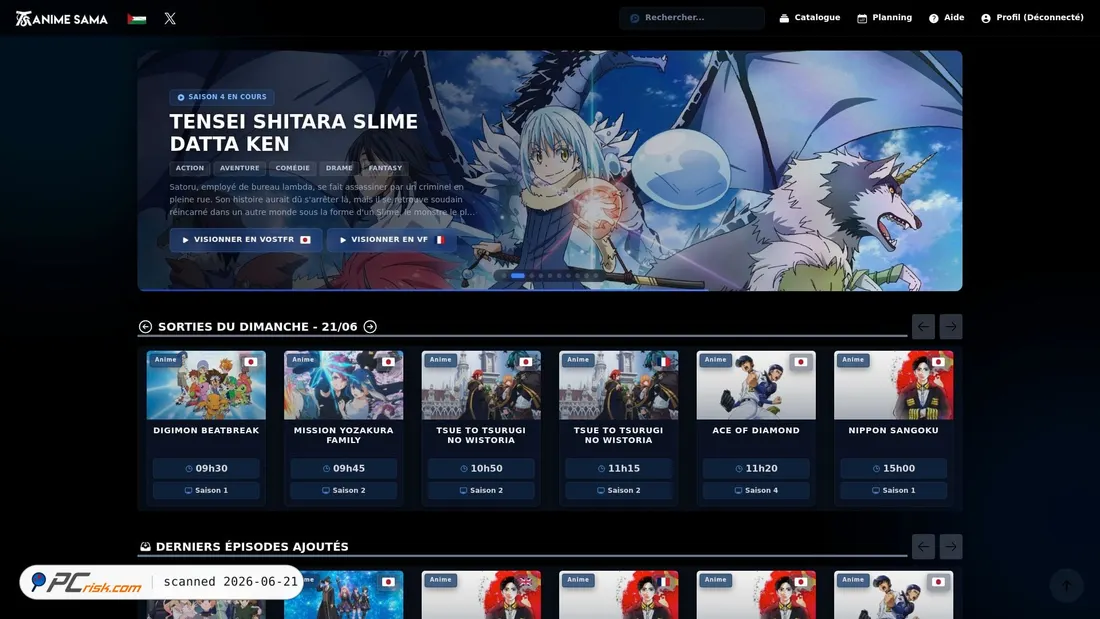
Task: Select the Action genre tag
Action: click(189, 168)
